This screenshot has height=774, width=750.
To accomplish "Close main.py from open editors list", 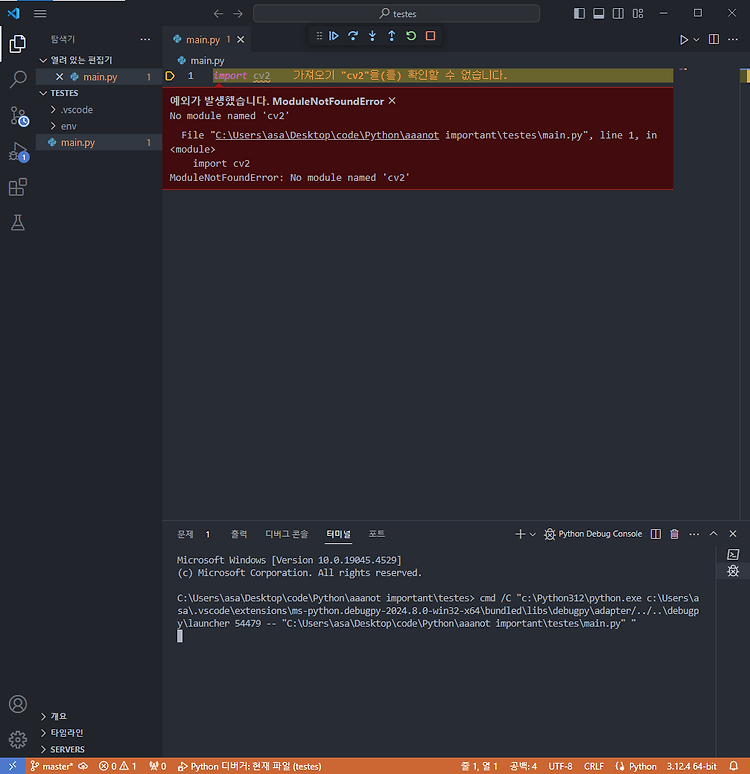I will coord(59,77).
